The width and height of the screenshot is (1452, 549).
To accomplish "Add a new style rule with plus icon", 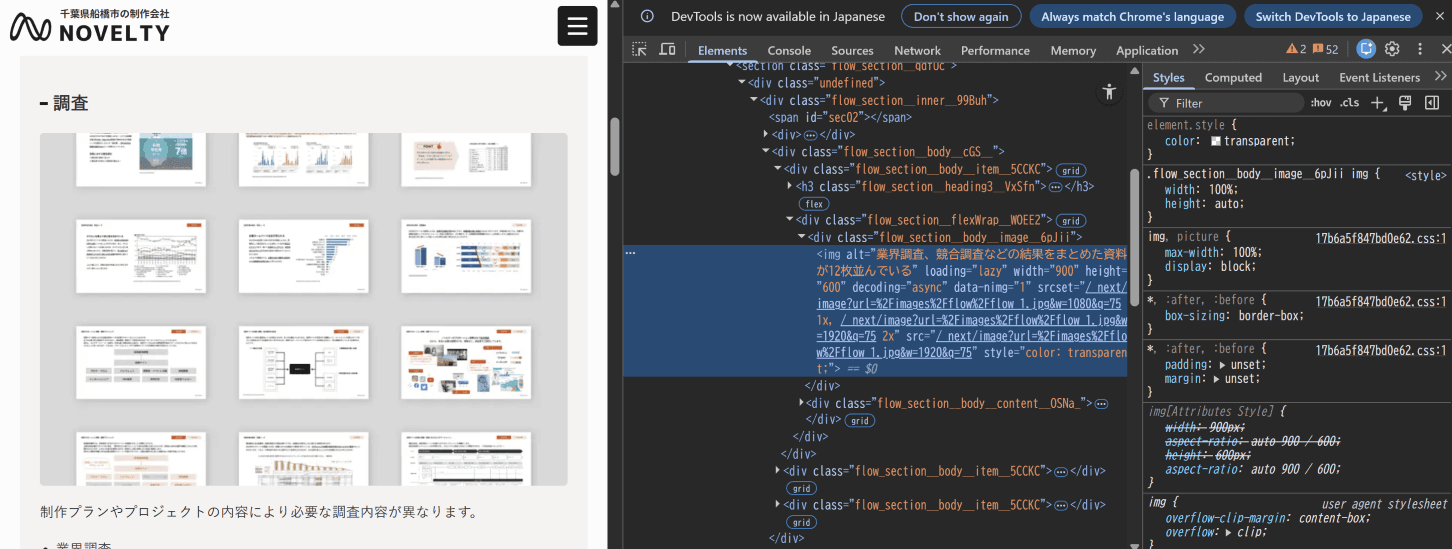I will (x=1378, y=103).
